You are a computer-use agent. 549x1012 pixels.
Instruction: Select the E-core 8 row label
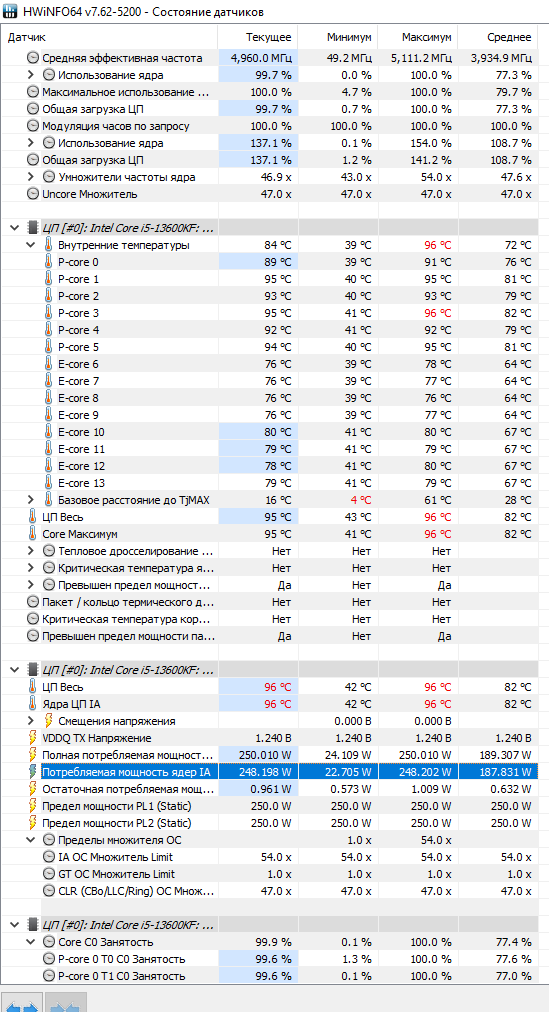[79, 398]
